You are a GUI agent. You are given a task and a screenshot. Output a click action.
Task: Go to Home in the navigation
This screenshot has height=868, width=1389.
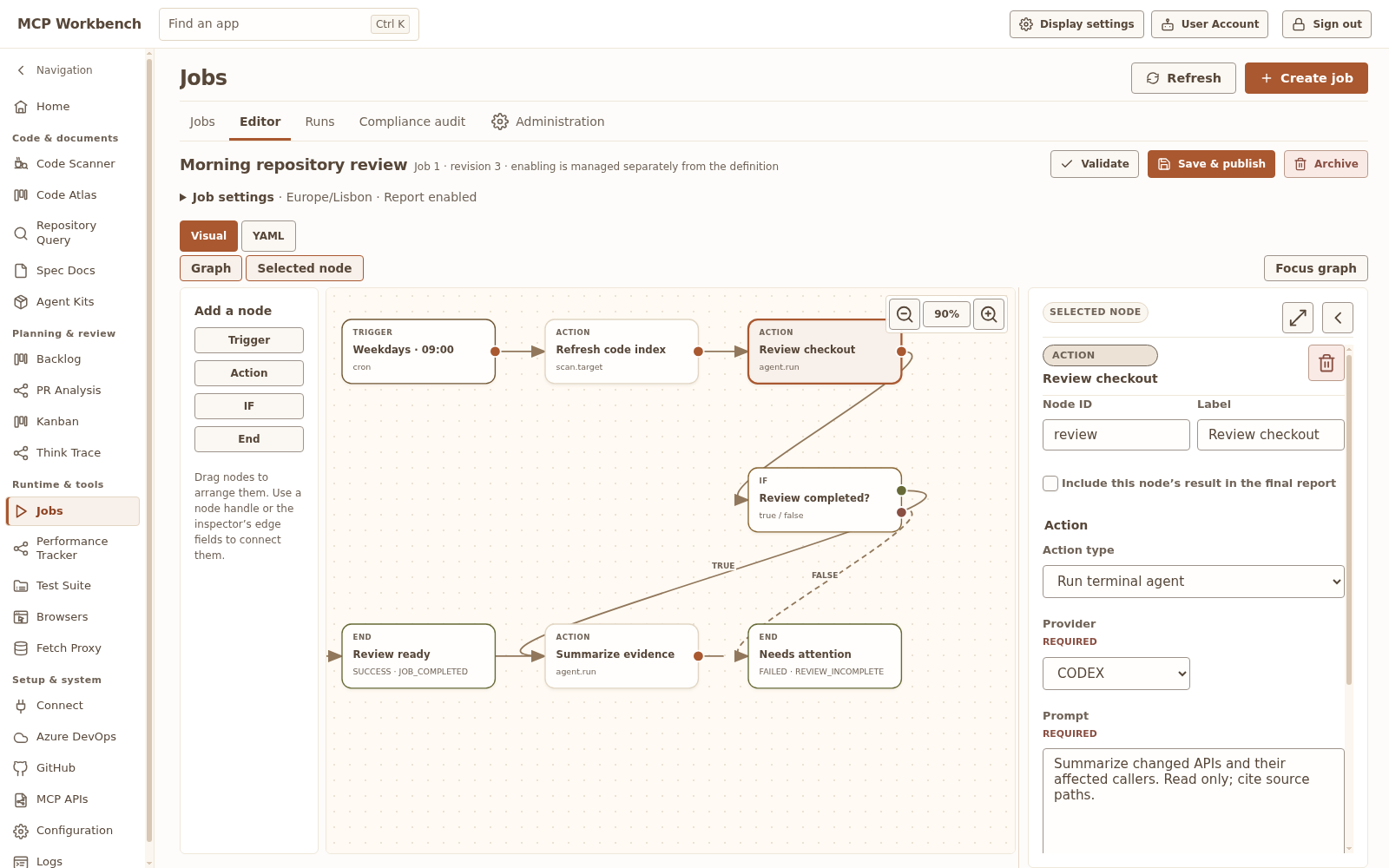(x=73, y=107)
